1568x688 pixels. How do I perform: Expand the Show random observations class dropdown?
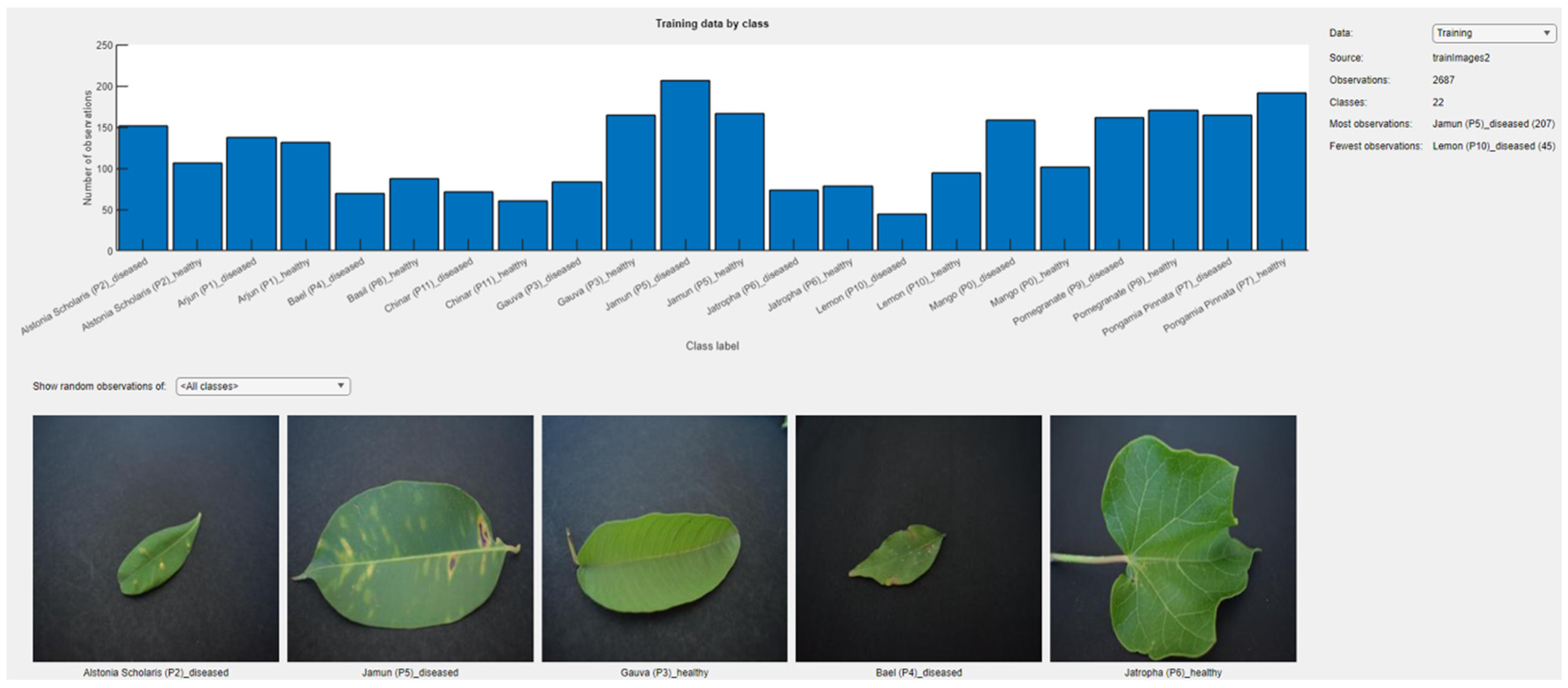click(263, 386)
